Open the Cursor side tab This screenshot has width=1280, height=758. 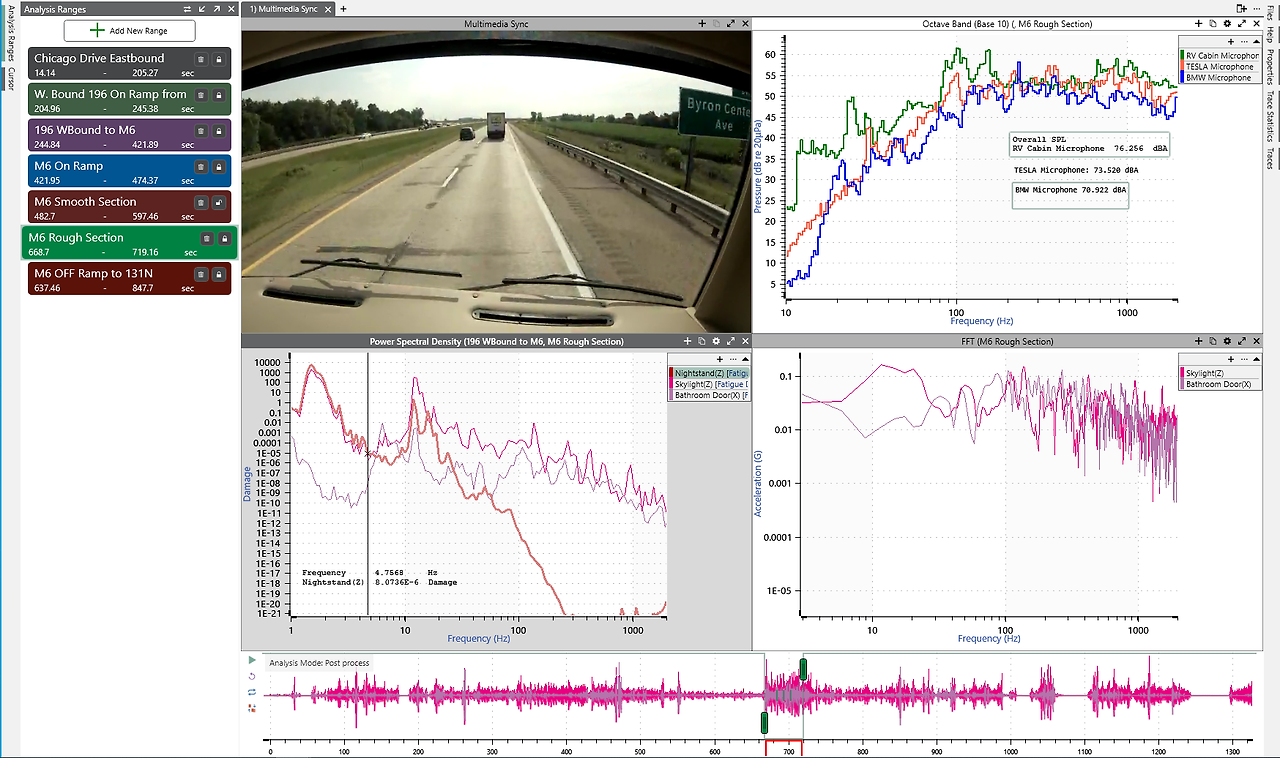point(10,78)
